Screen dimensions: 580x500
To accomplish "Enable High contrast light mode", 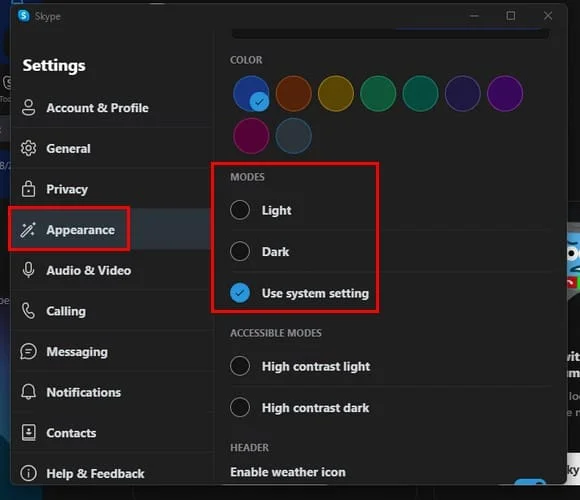I will tap(240, 366).
